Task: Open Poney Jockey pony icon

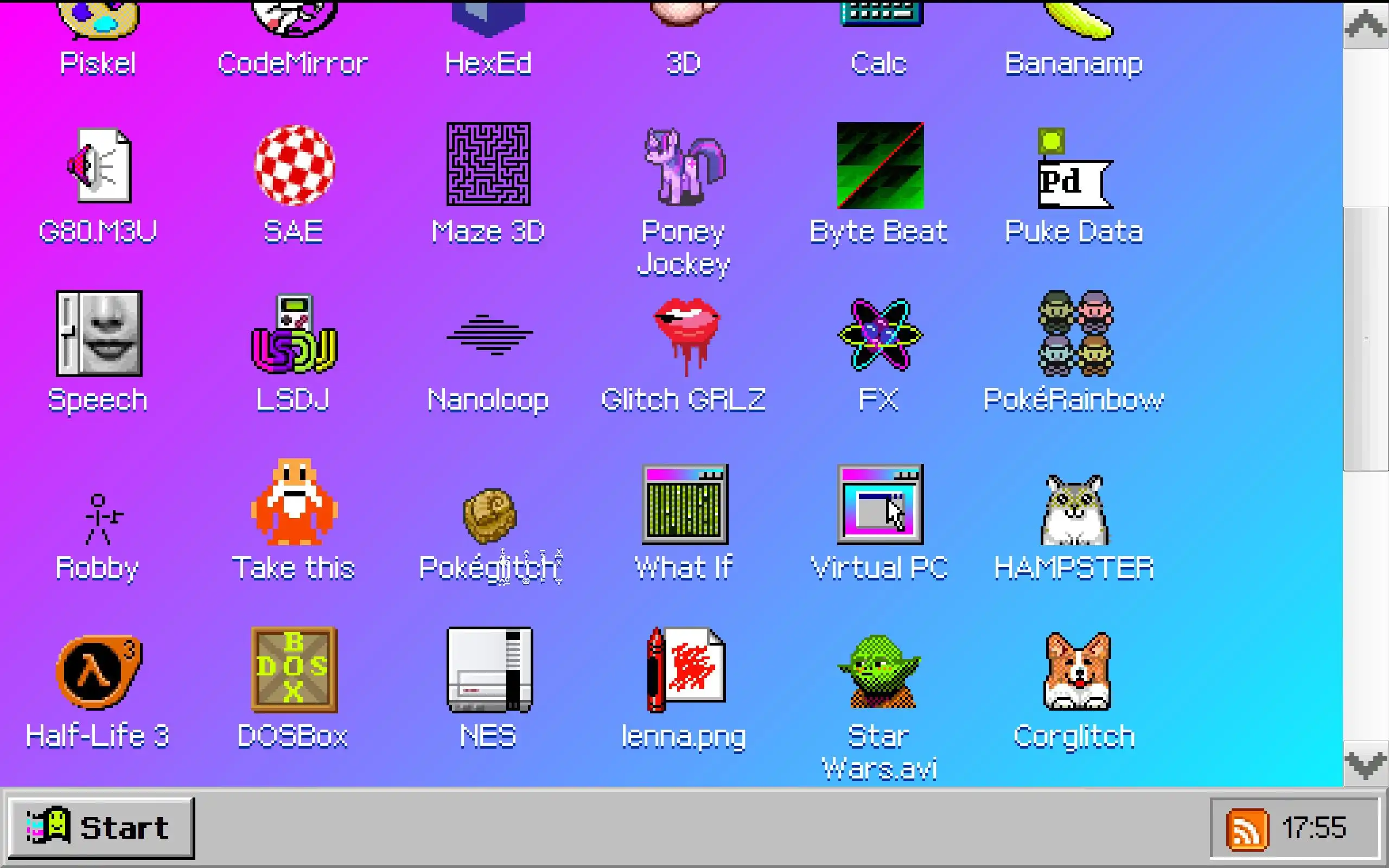Action: 683,167
